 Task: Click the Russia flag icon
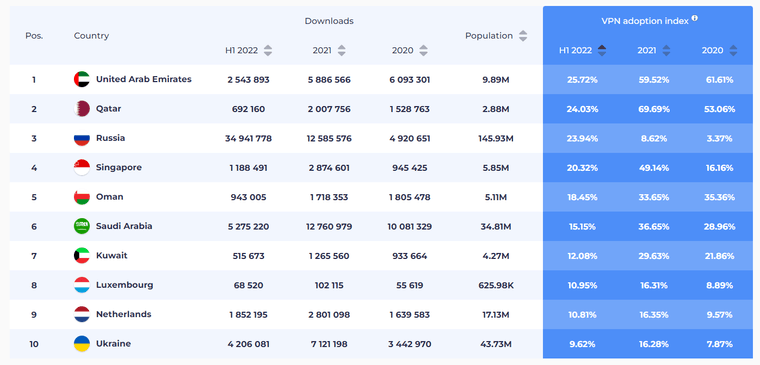coord(82,138)
